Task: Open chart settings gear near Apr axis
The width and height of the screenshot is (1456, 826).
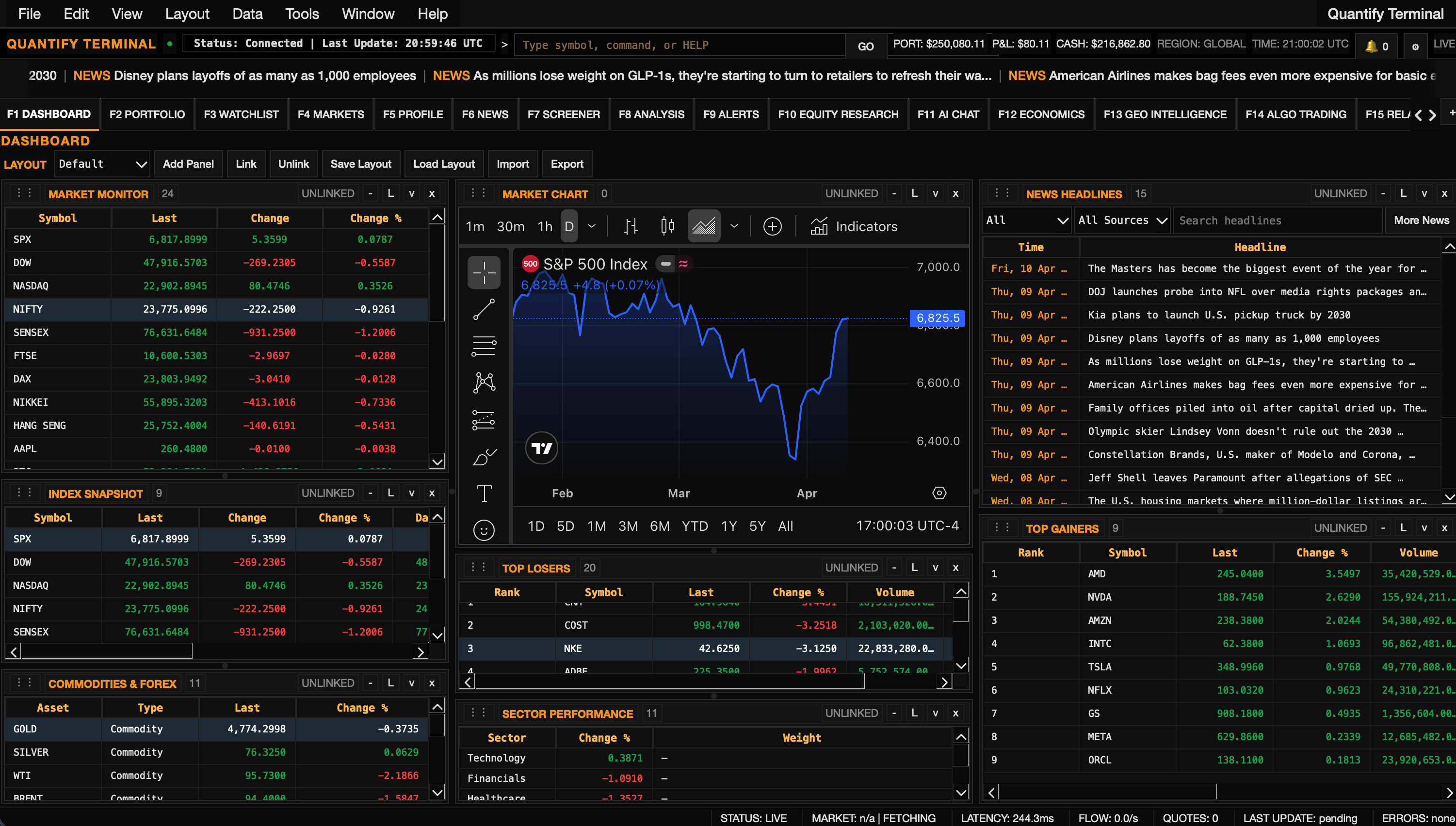Action: click(x=939, y=493)
